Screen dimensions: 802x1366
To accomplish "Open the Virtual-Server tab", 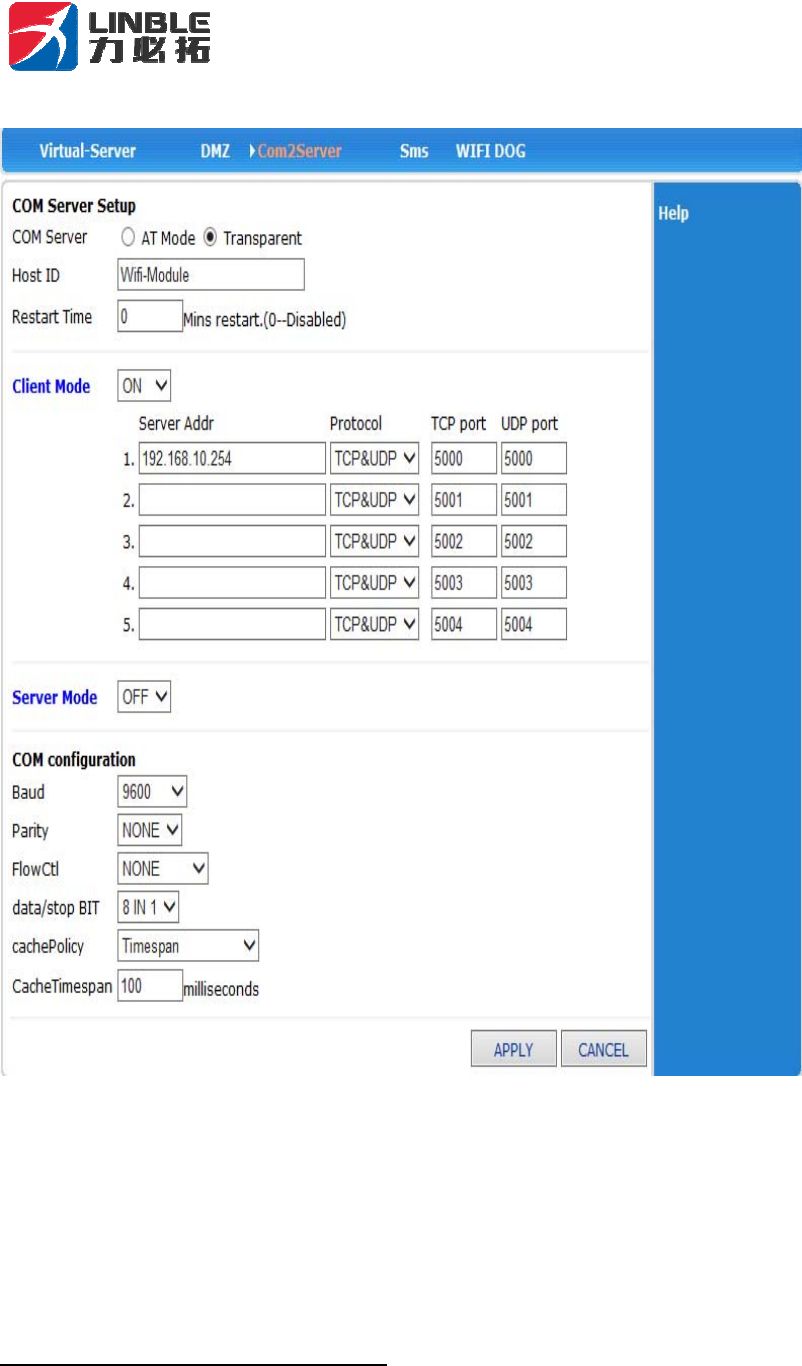I will coord(87,152).
